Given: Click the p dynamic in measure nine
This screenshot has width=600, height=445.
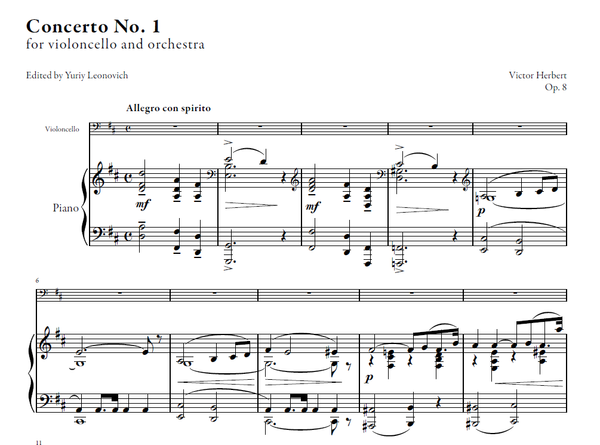Looking at the screenshot, I should point(369,378).
